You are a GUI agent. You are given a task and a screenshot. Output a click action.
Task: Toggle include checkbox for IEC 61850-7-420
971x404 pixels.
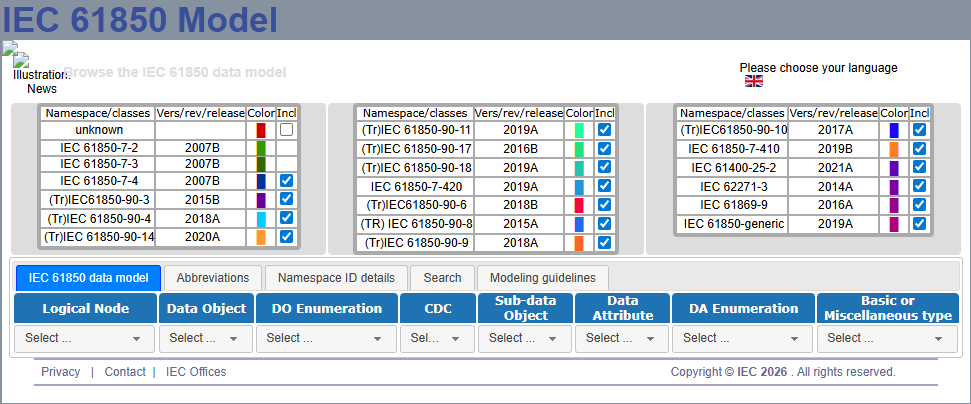coord(603,187)
